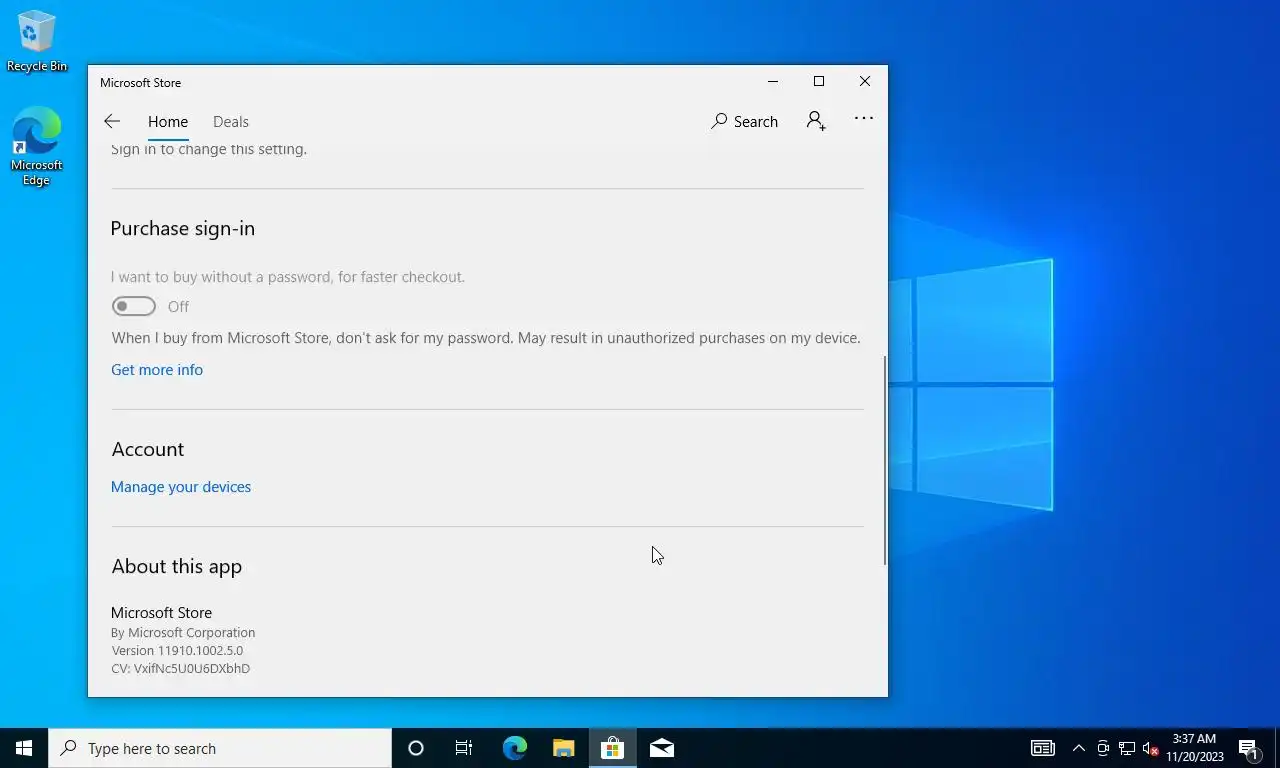Image resolution: width=1280 pixels, height=768 pixels.
Task: Open the sign-in account icon
Action: click(x=816, y=121)
